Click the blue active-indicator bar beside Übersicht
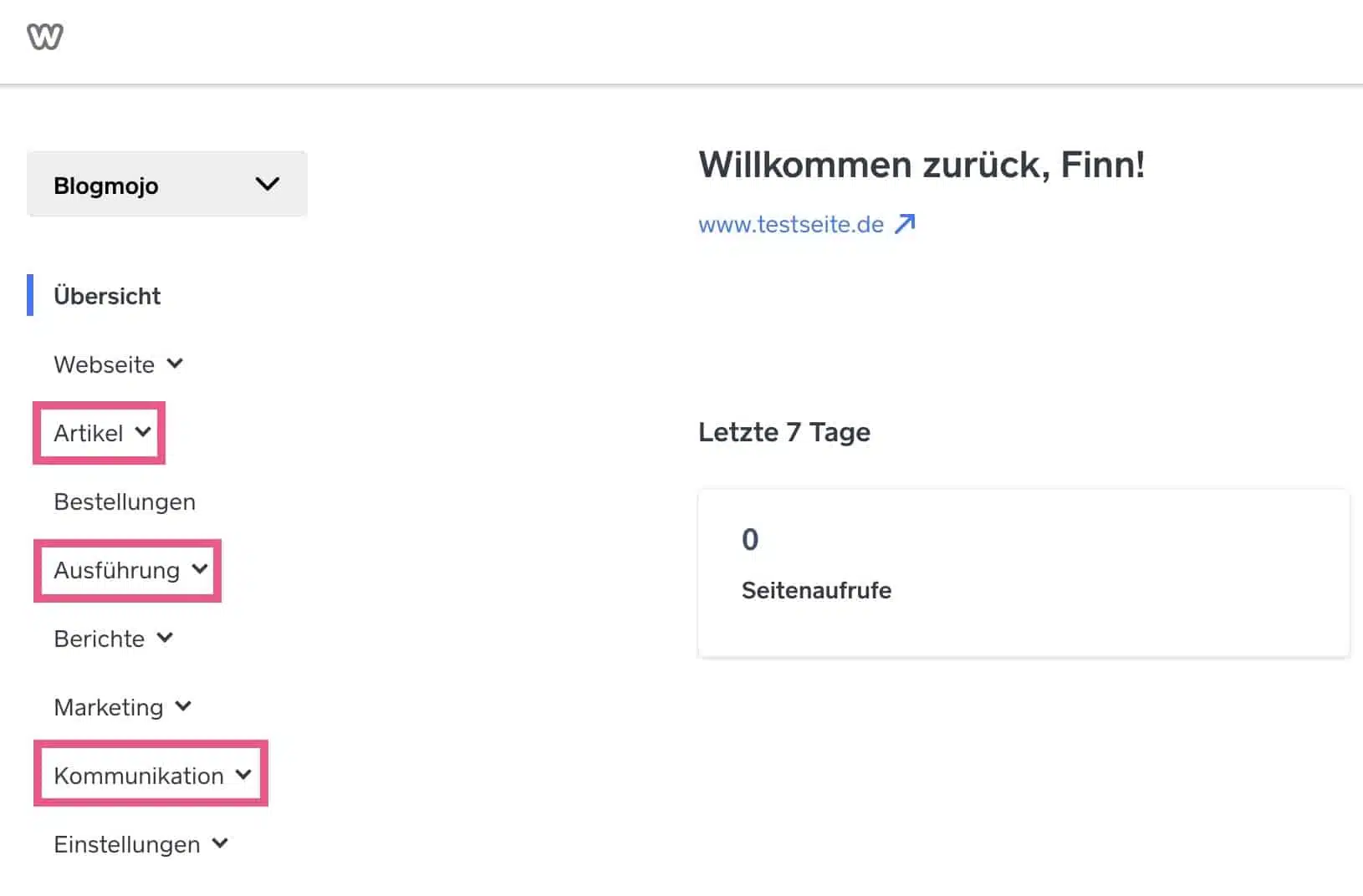Screen dimensions: 1363x896 32,296
